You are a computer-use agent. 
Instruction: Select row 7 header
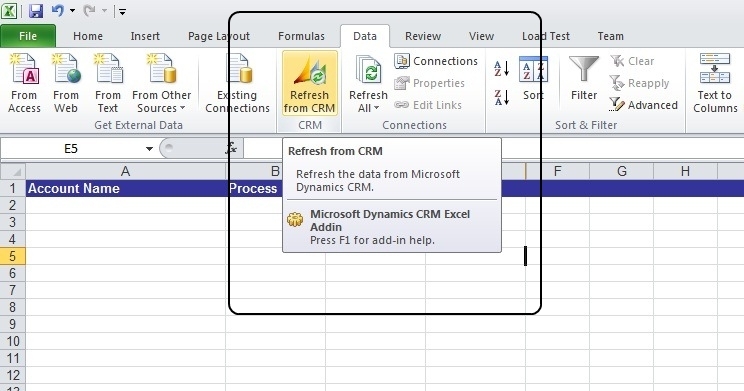click(13, 290)
